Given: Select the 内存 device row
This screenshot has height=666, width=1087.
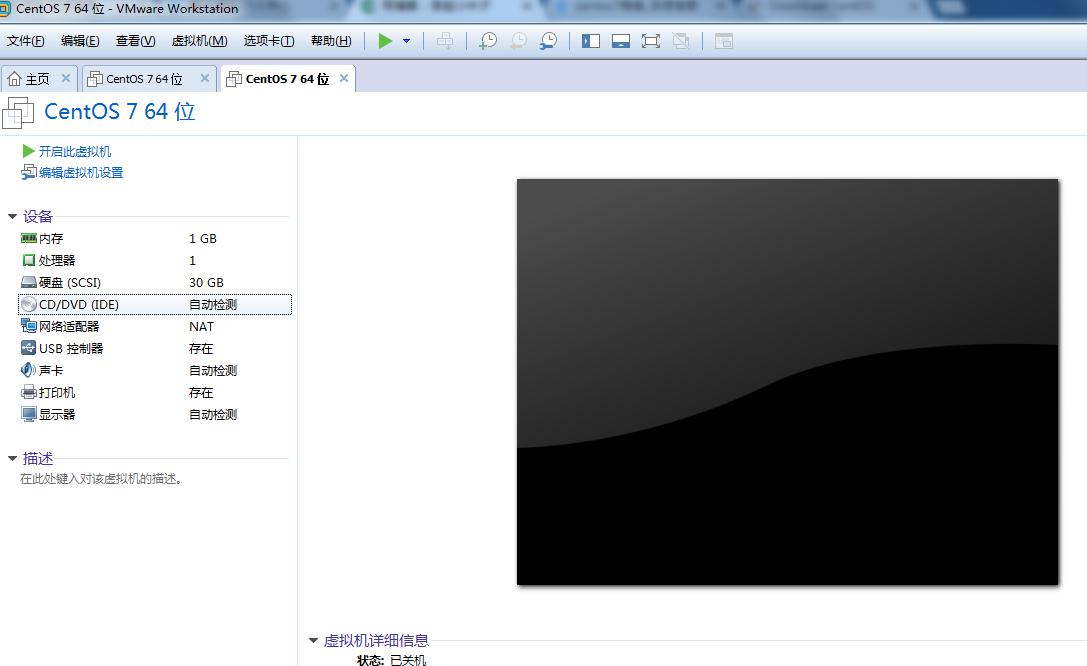Looking at the screenshot, I should (155, 238).
